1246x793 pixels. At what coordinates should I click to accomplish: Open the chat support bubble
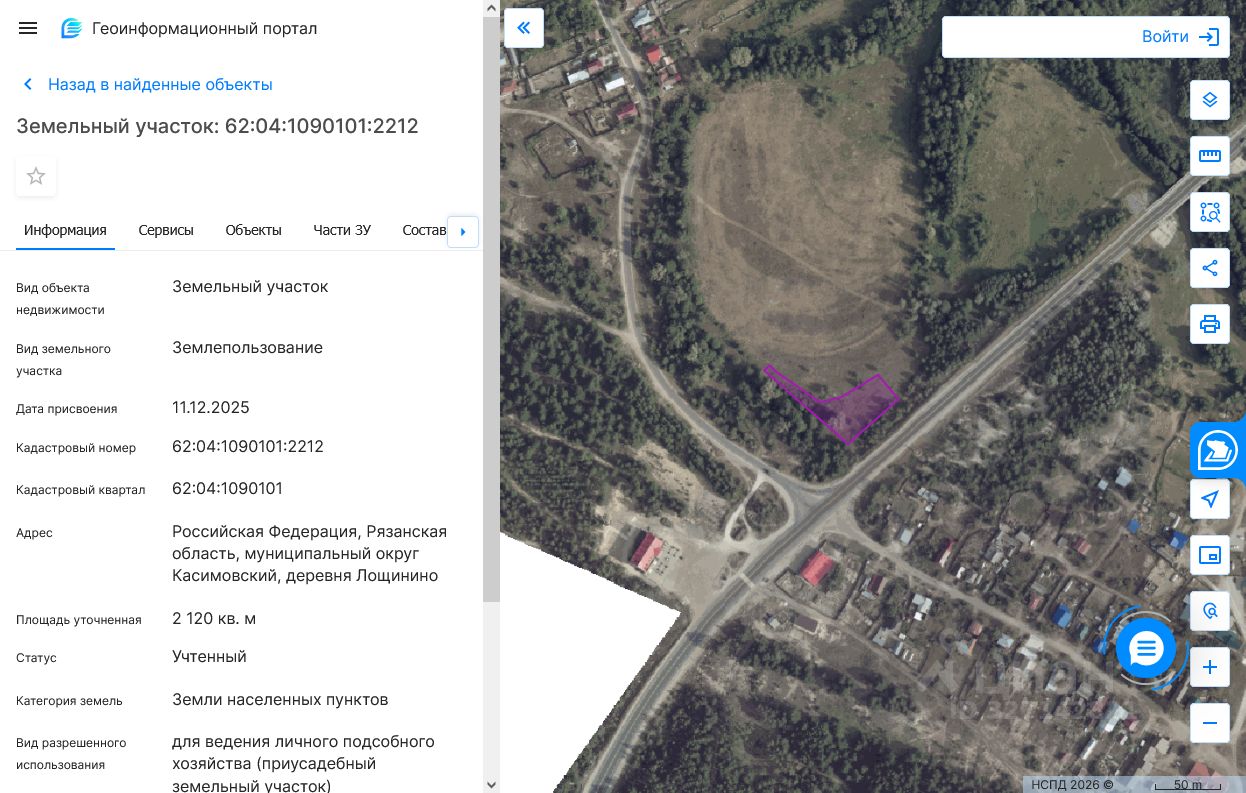point(1146,650)
